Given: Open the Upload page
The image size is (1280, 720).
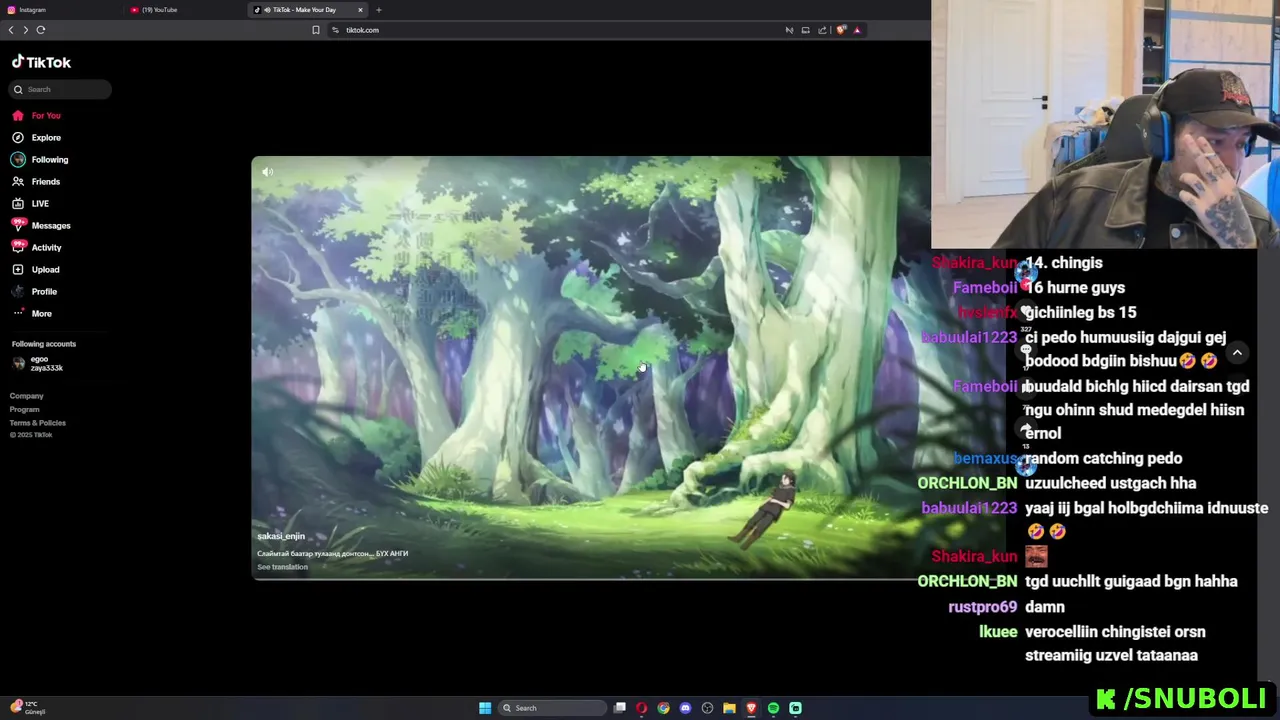Looking at the screenshot, I should (45, 270).
